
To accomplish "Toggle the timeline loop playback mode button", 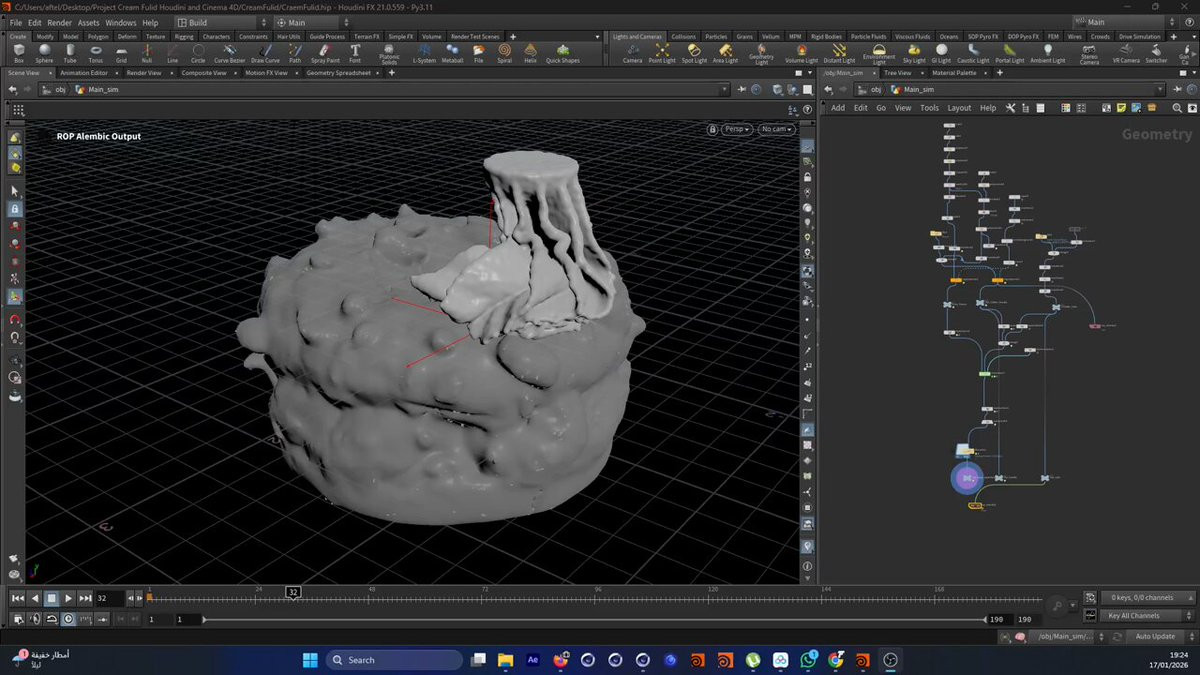I will pyautogui.click(x=51, y=619).
